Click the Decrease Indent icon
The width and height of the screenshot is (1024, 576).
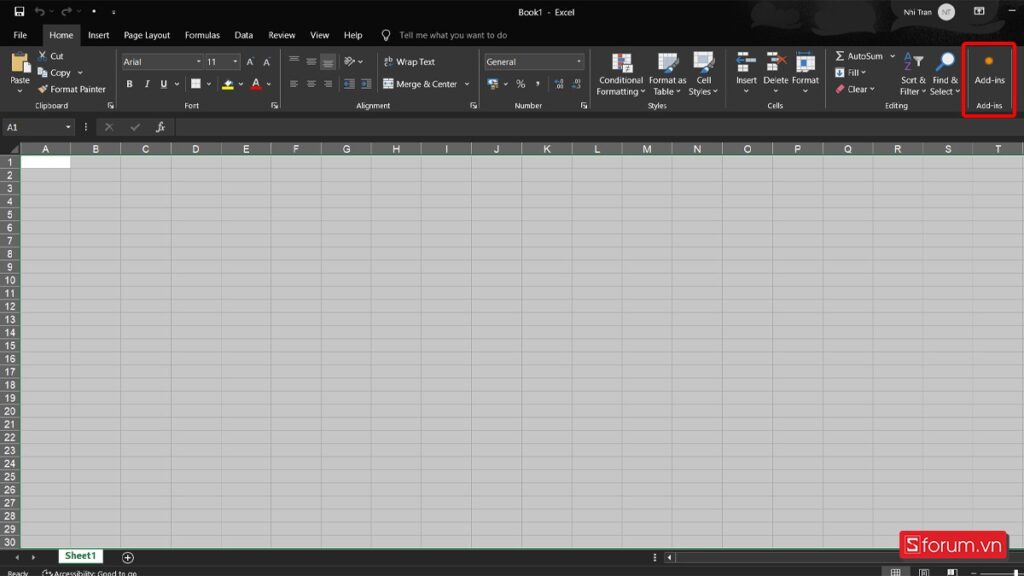click(x=349, y=84)
